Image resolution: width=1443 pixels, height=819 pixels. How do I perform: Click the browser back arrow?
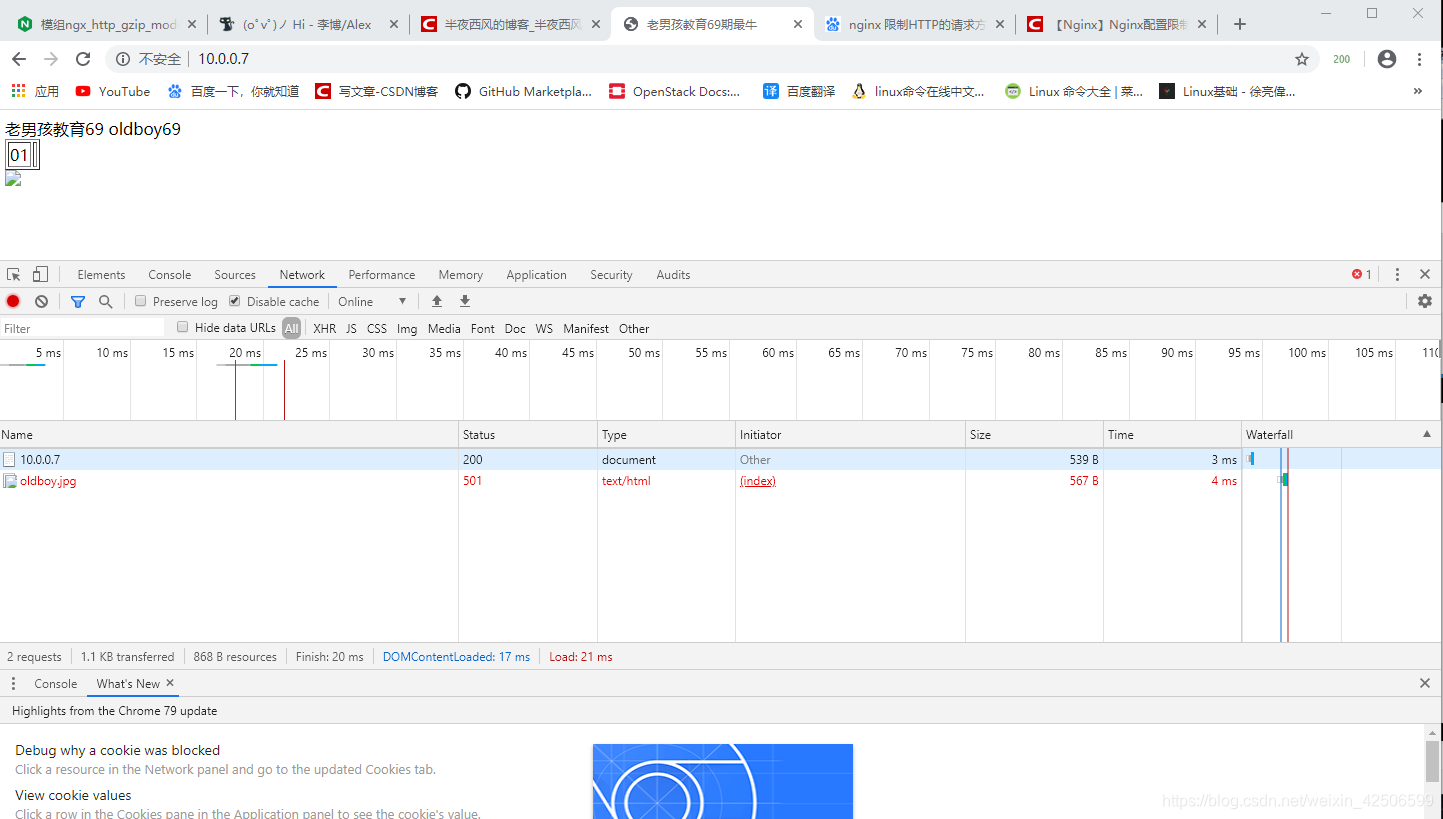[19, 59]
